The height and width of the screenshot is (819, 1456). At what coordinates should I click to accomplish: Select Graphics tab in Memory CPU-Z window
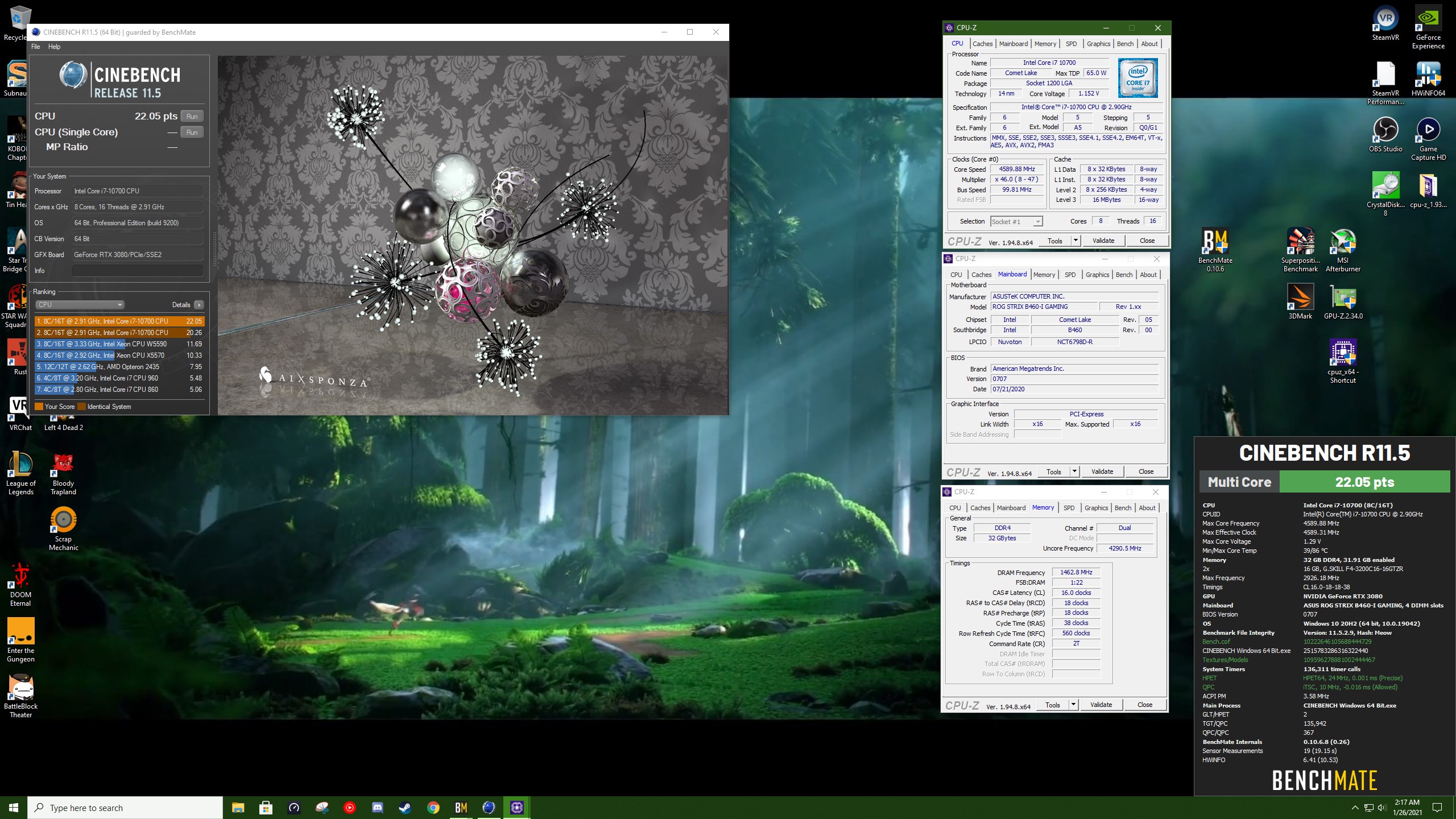(1096, 508)
